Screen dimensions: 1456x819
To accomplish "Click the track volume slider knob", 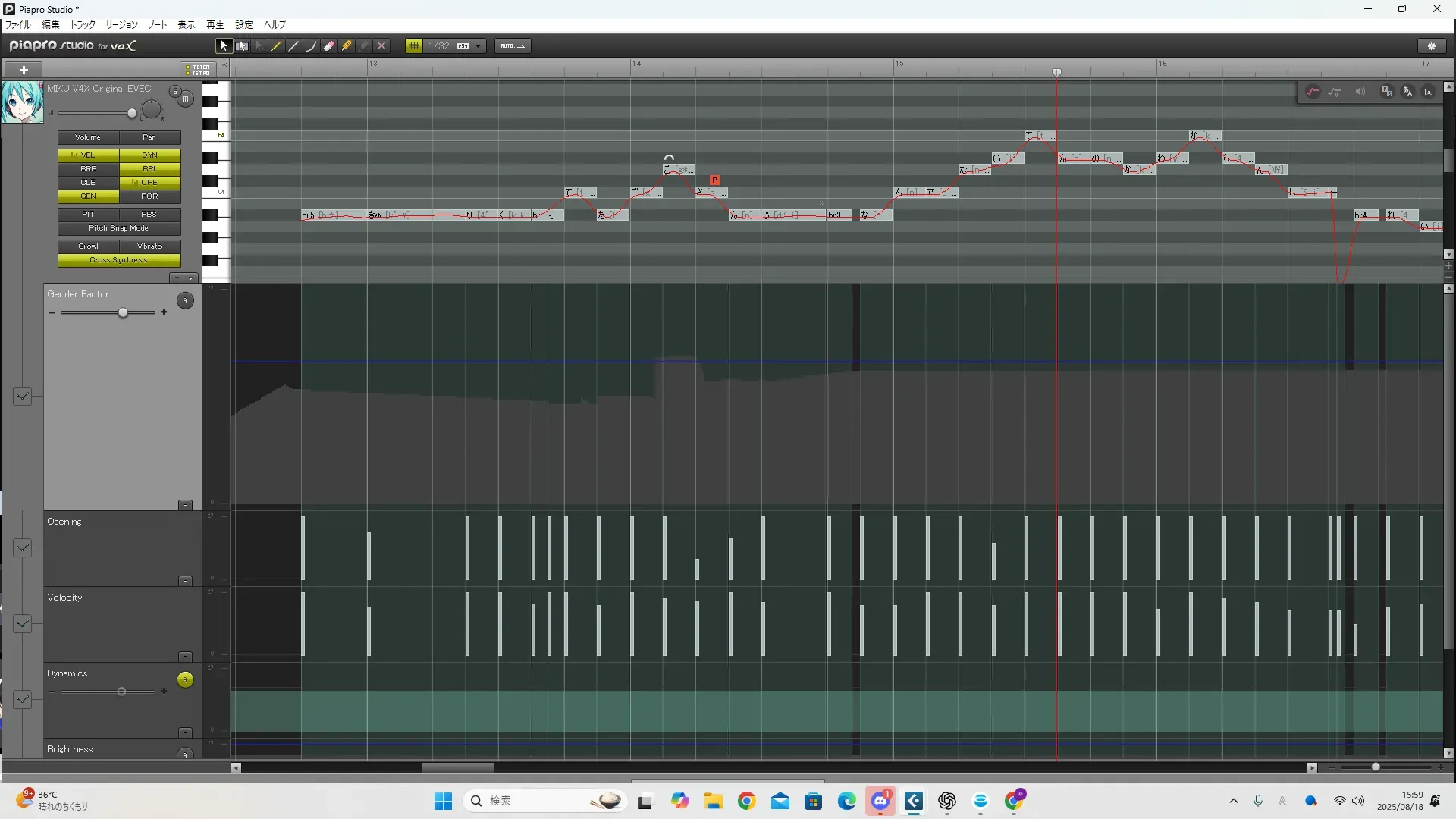I will coord(132,114).
